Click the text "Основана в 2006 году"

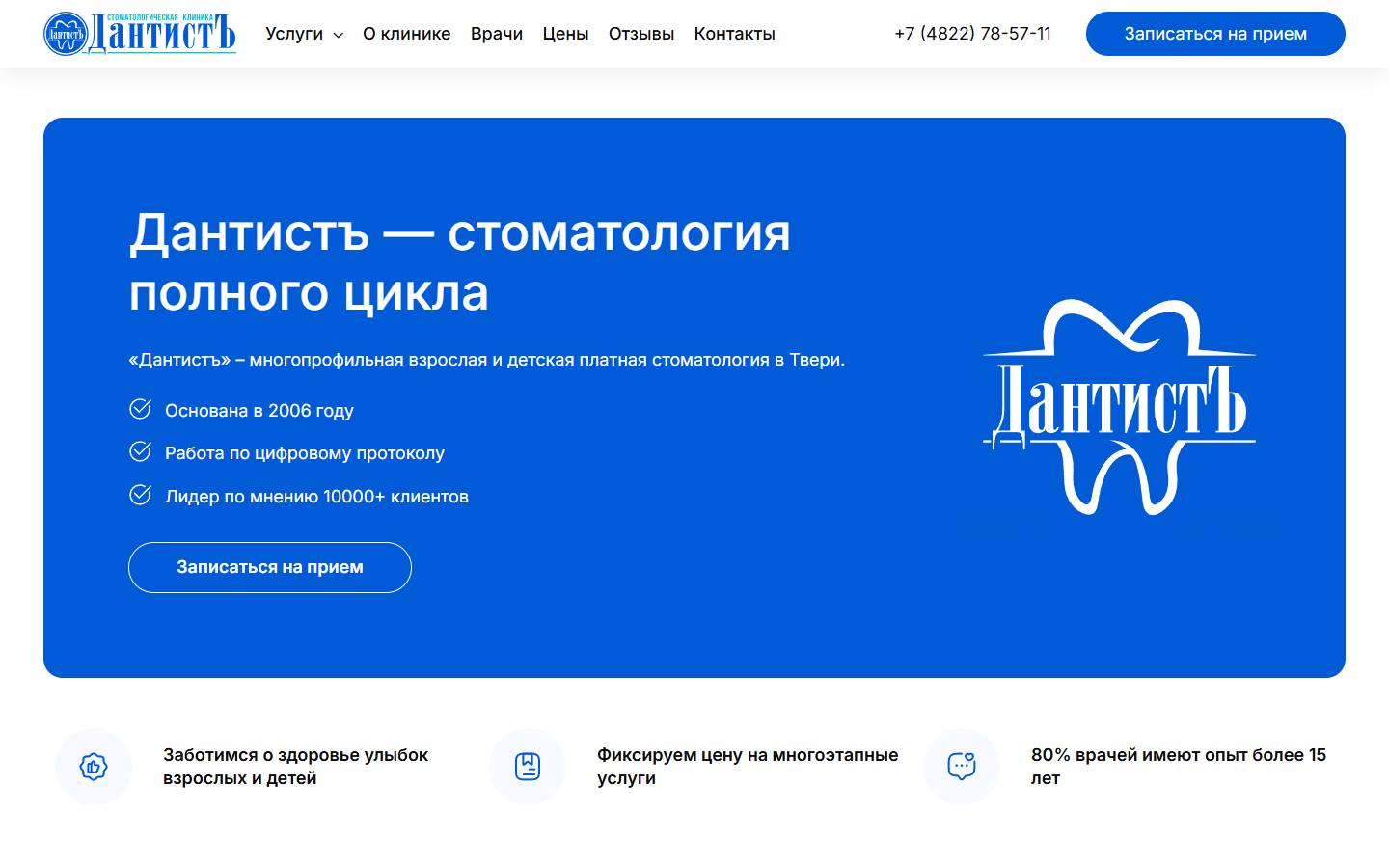tap(259, 411)
